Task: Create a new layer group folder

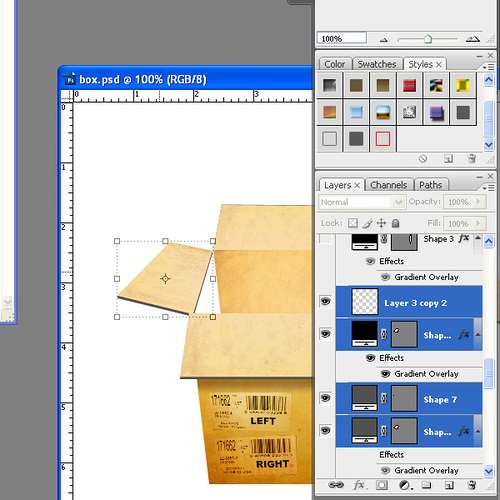Action: click(426, 485)
